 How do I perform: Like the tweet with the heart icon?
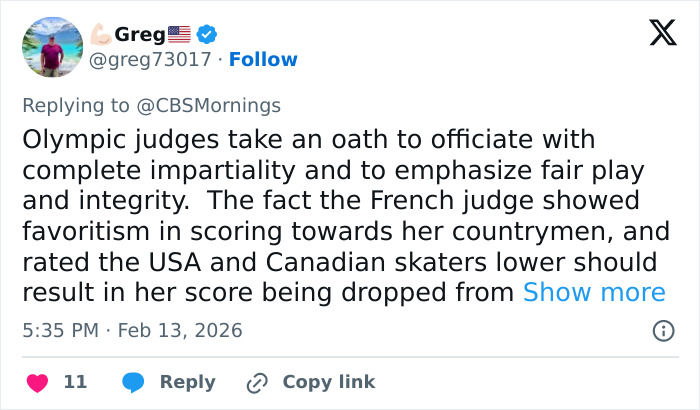(x=36, y=382)
